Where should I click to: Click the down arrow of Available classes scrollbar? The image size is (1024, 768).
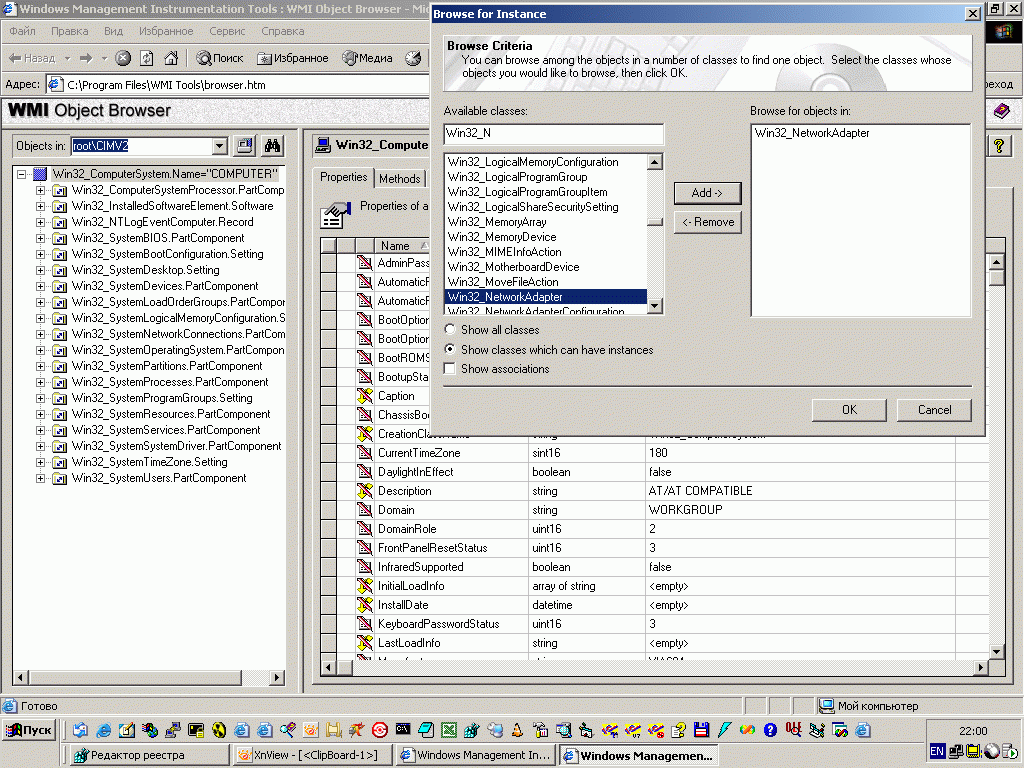coord(655,306)
